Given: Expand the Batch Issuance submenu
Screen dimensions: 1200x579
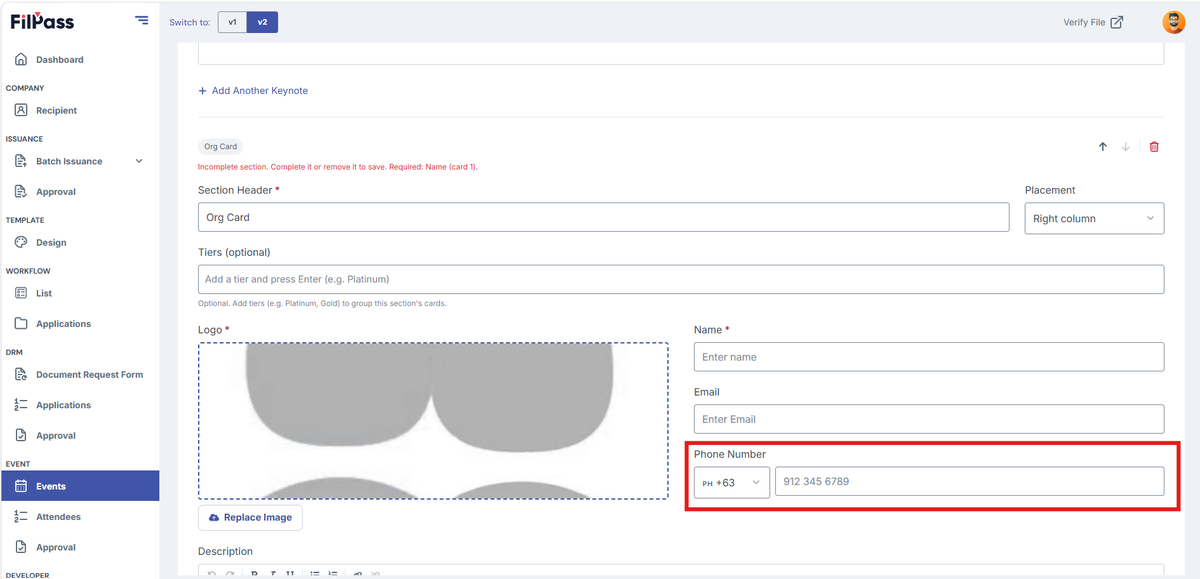Looking at the screenshot, I should tap(139, 161).
